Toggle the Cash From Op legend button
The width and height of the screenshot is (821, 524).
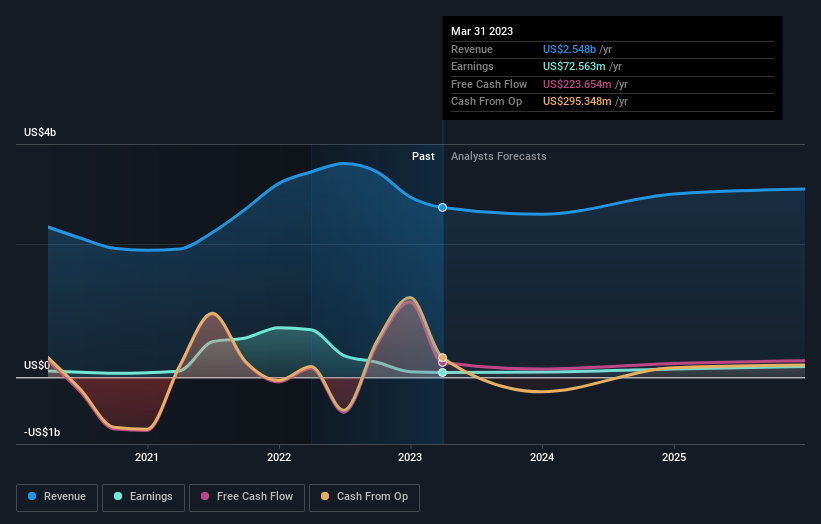[x=364, y=497]
